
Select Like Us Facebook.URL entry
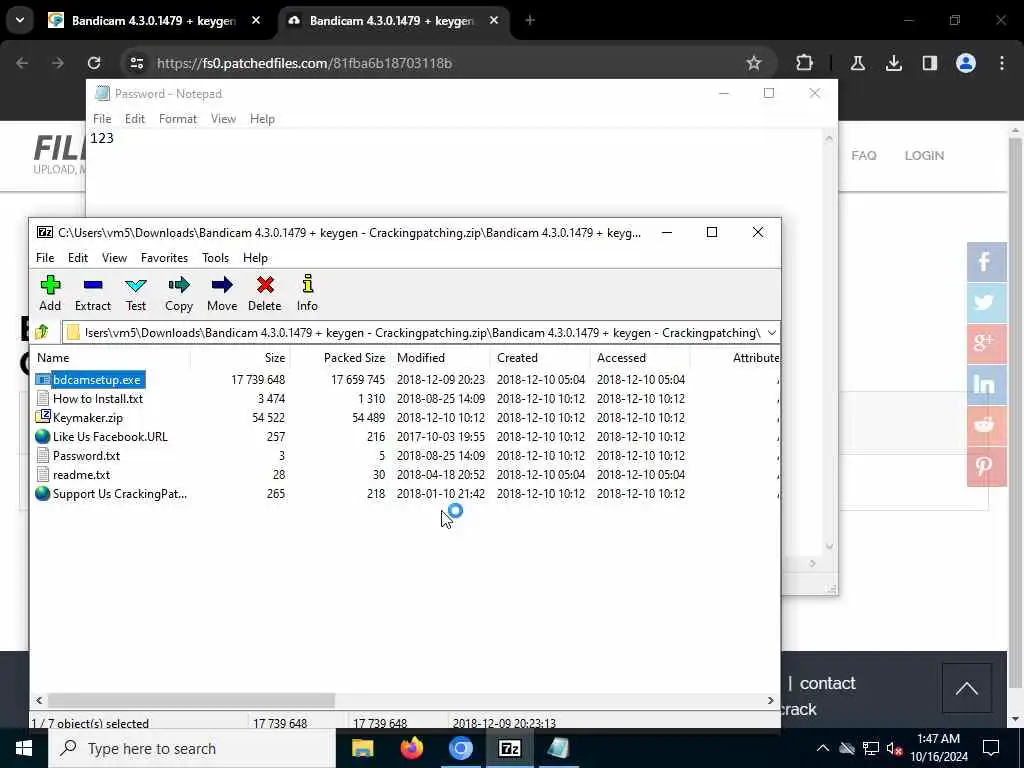click(110, 436)
